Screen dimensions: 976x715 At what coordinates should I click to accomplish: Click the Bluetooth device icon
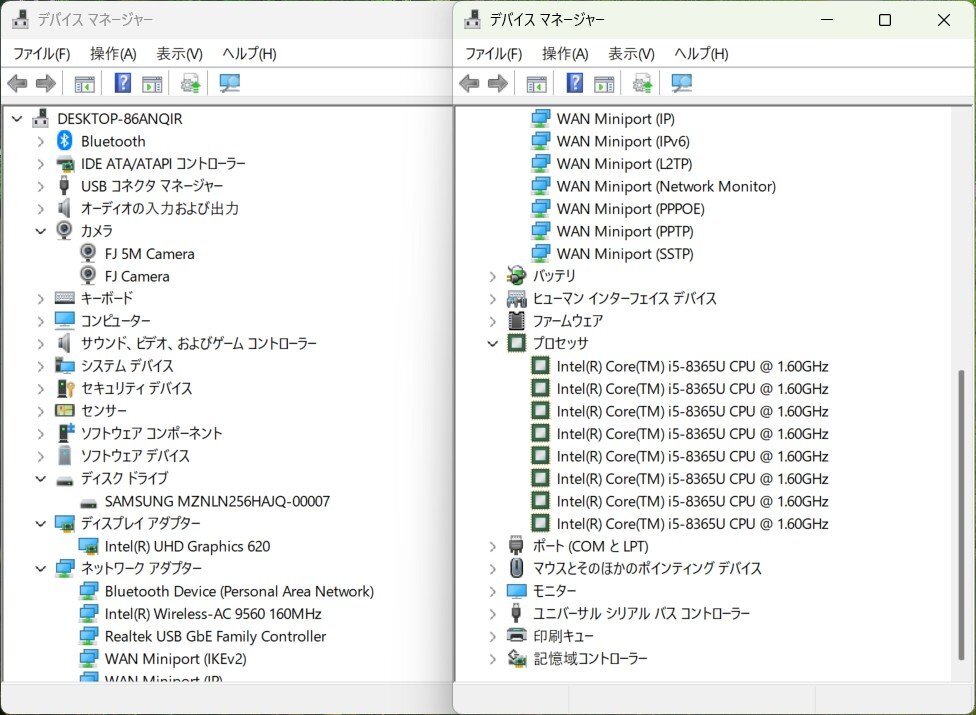point(64,141)
